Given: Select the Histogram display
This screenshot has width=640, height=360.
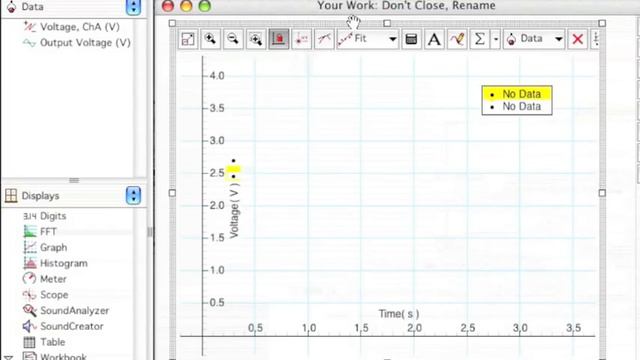Looking at the screenshot, I should click(64, 263).
